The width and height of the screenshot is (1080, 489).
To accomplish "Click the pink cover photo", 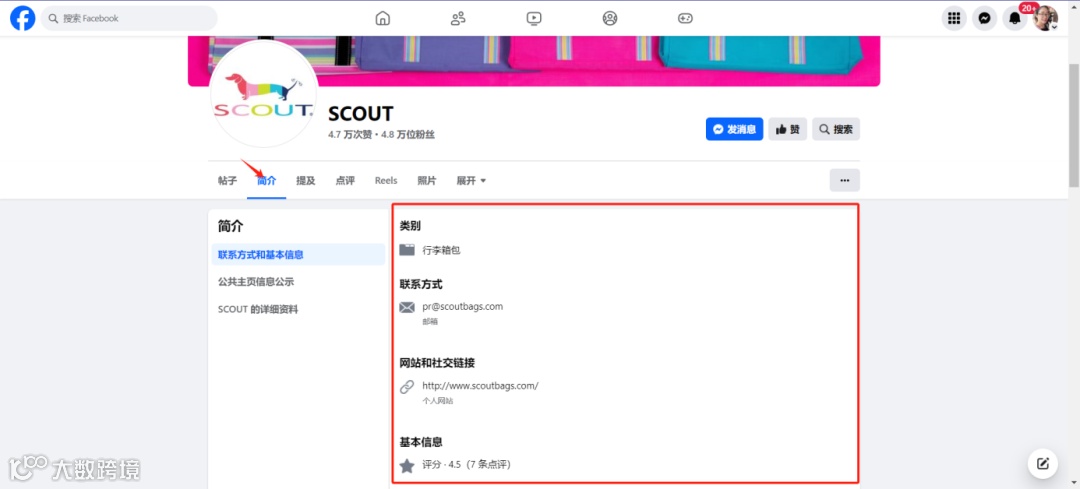I will coord(534,61).
